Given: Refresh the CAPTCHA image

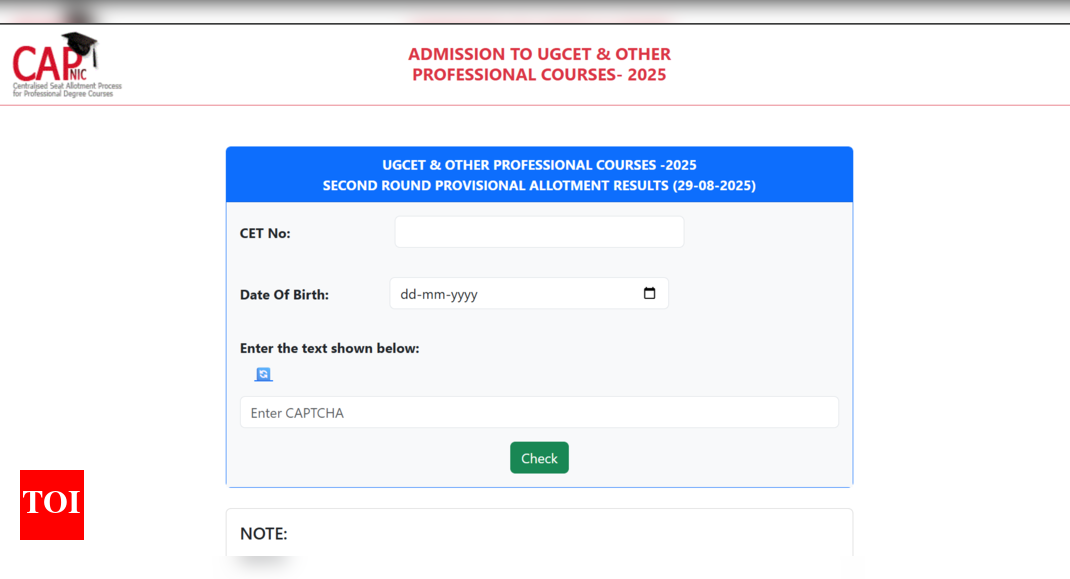Looking at the screenshot, I should pos(263,374).
